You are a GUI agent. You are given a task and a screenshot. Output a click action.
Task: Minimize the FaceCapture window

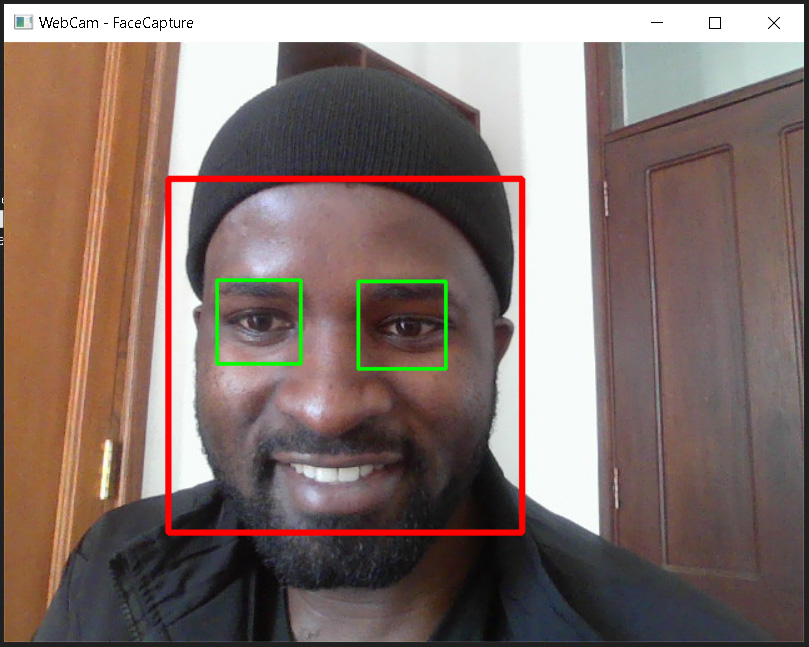657,22
